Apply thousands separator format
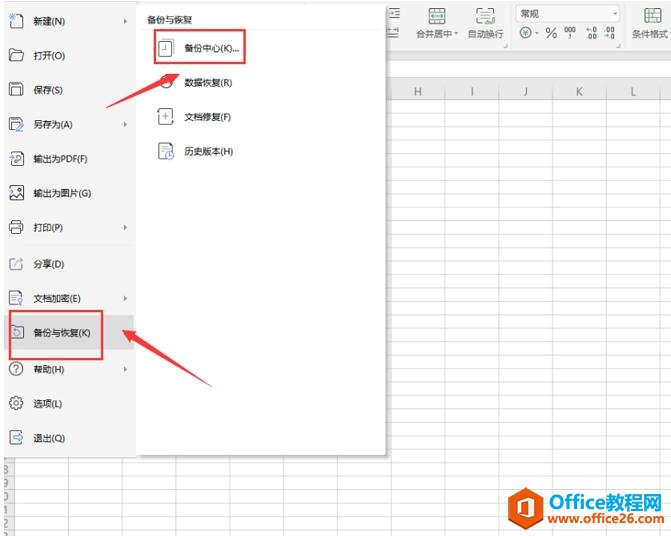 570,33
